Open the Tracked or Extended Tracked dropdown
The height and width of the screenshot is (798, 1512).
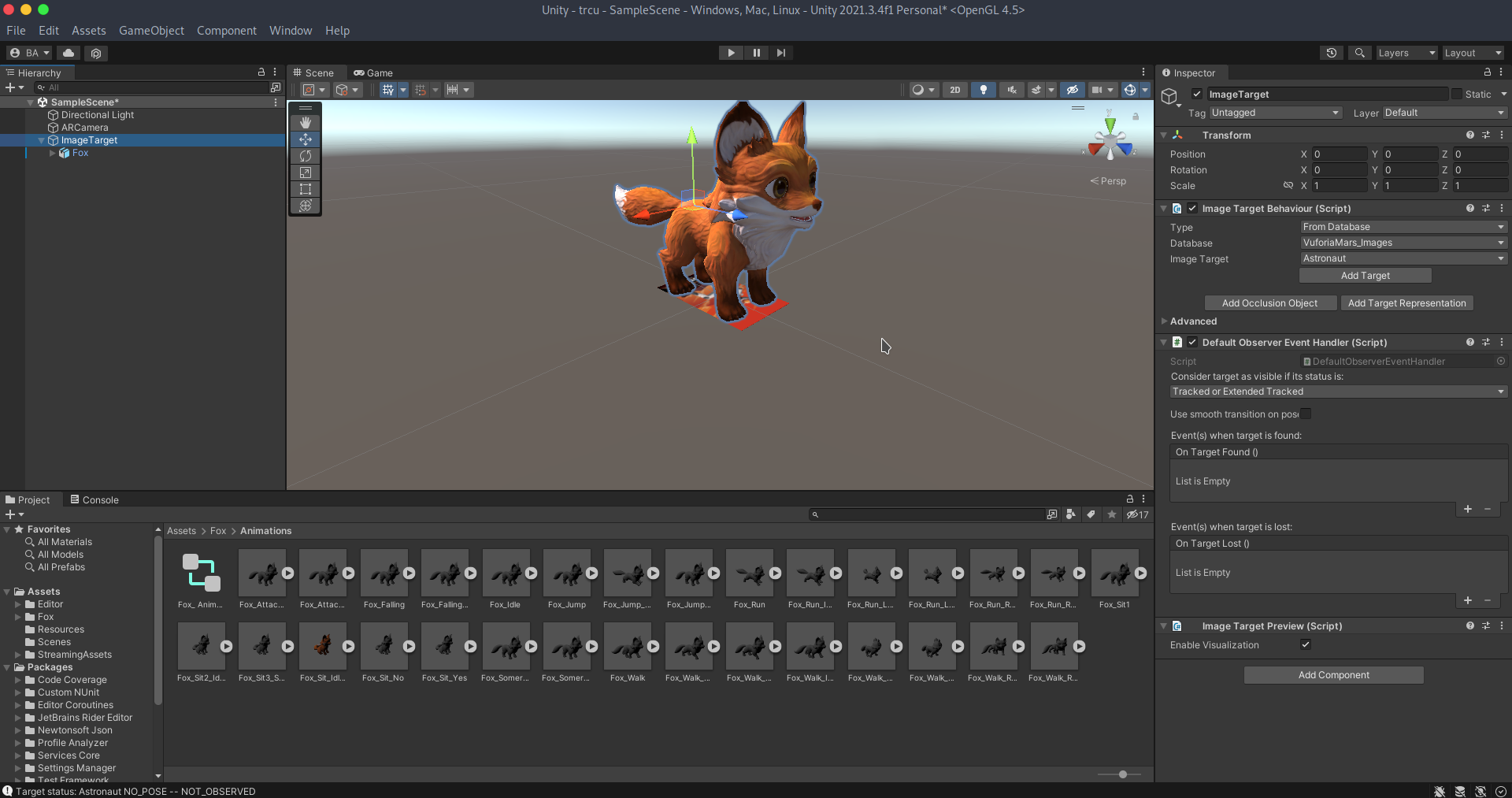1336,392
